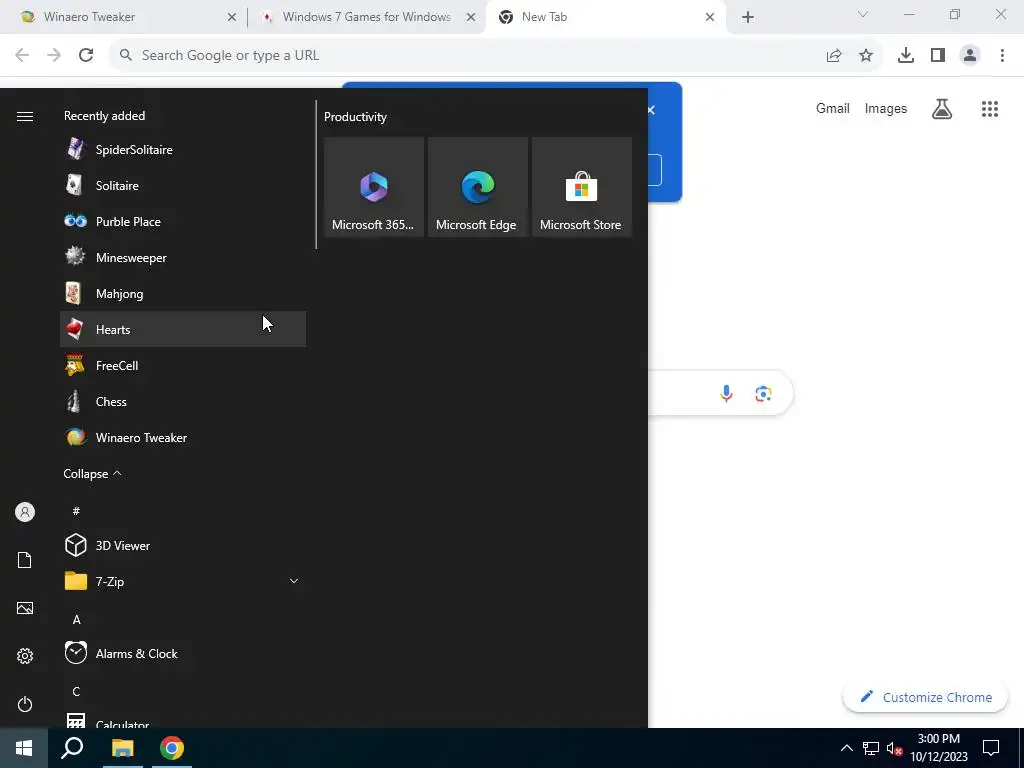The image size is (1024, 768).
Task: Click the Windows Start button
Action: (x=24, y=748)
